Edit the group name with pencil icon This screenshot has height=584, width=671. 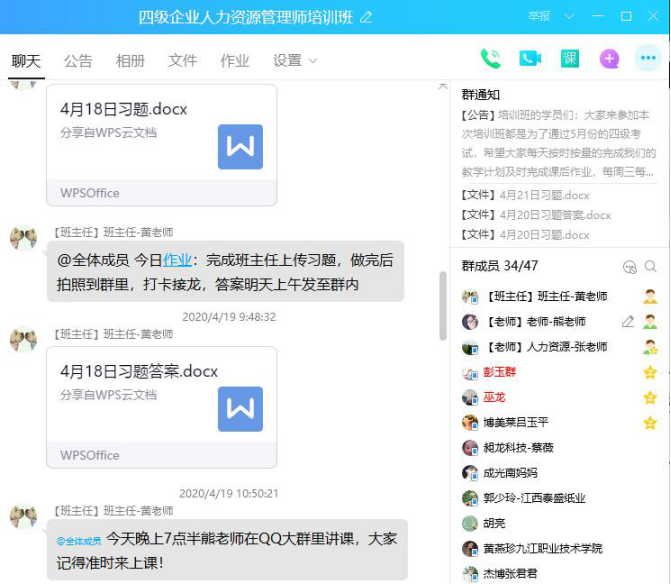click(x=366, y=18)
